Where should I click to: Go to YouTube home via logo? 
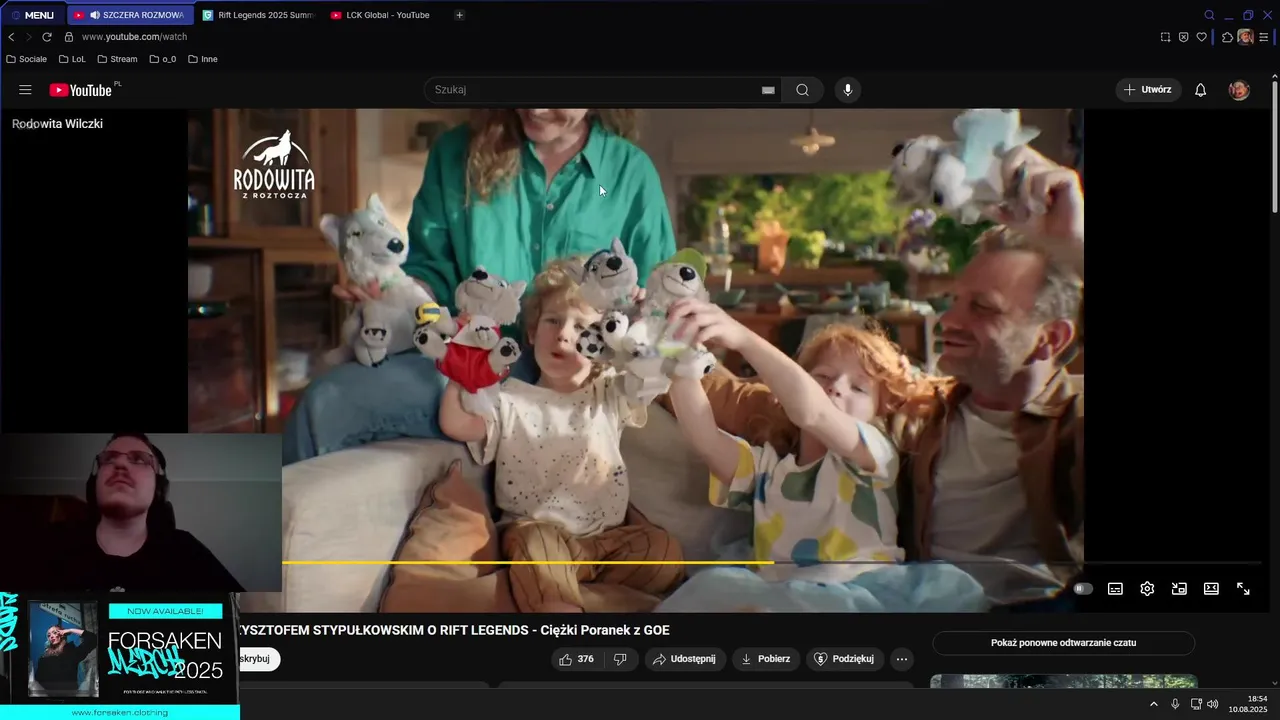(x=81, y=90)
